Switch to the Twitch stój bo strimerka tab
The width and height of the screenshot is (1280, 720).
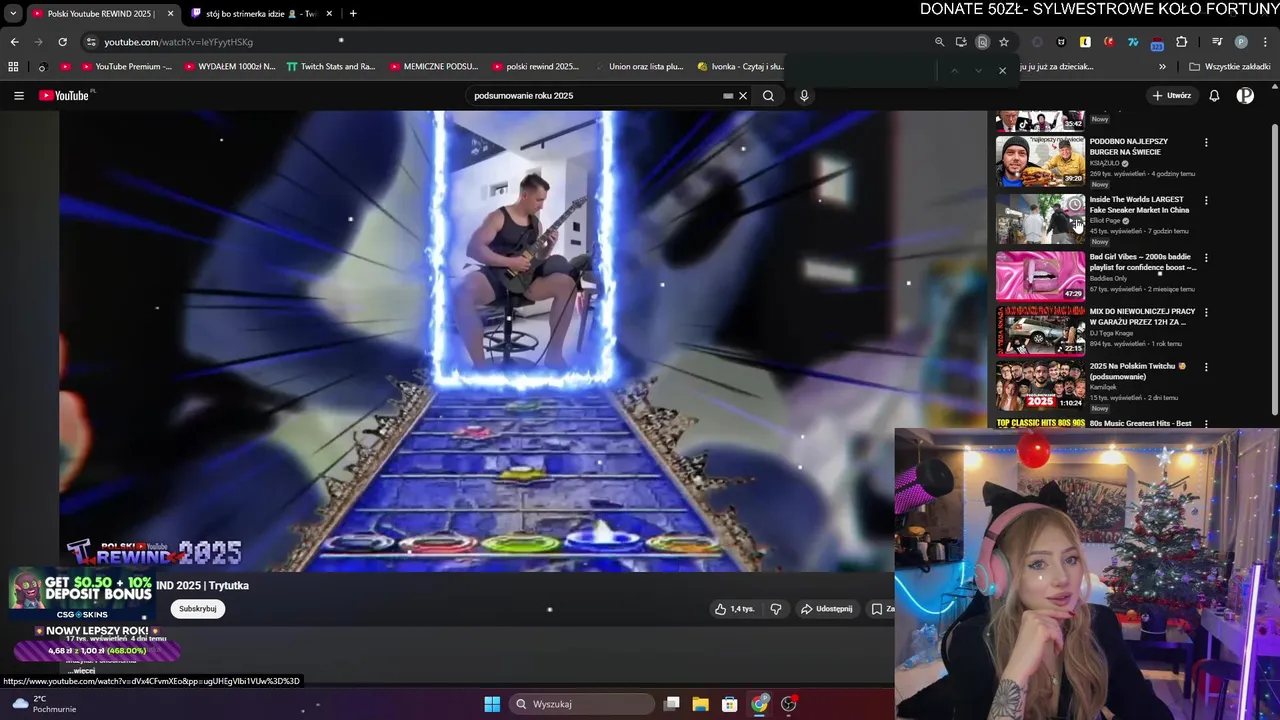[258, 13]
